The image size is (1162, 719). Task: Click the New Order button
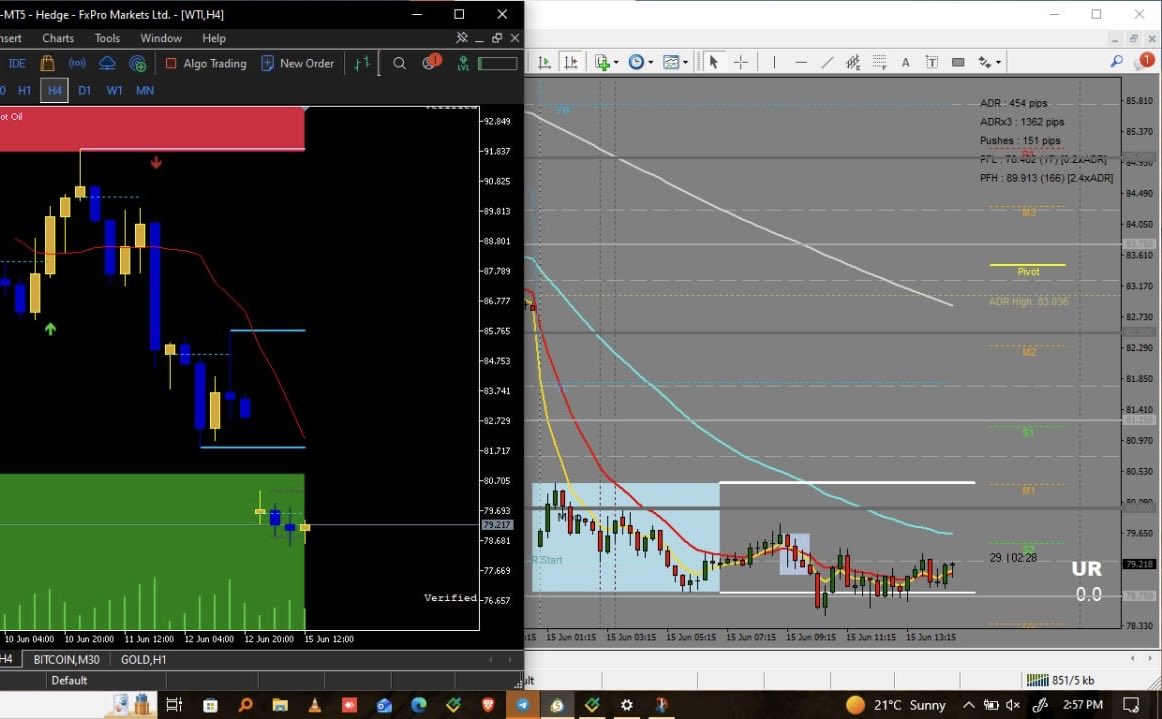(297, 64)
